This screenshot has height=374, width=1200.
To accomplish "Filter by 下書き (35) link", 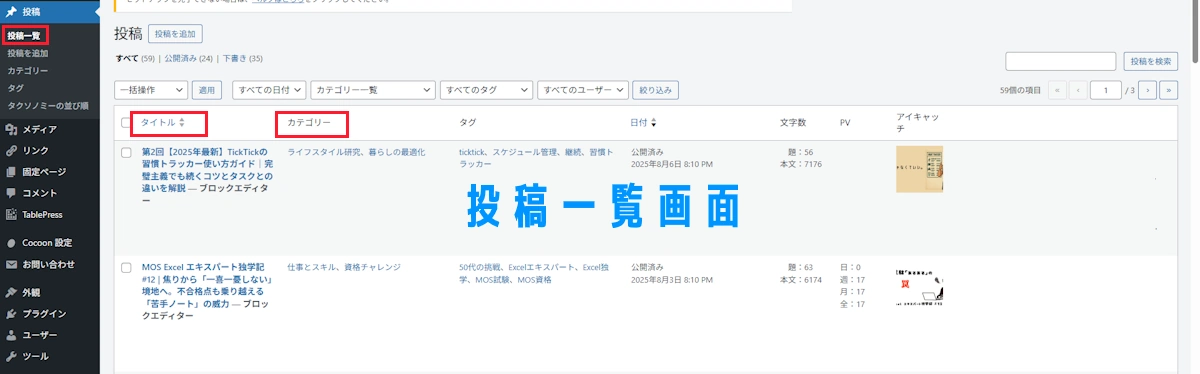I will 242,59.
